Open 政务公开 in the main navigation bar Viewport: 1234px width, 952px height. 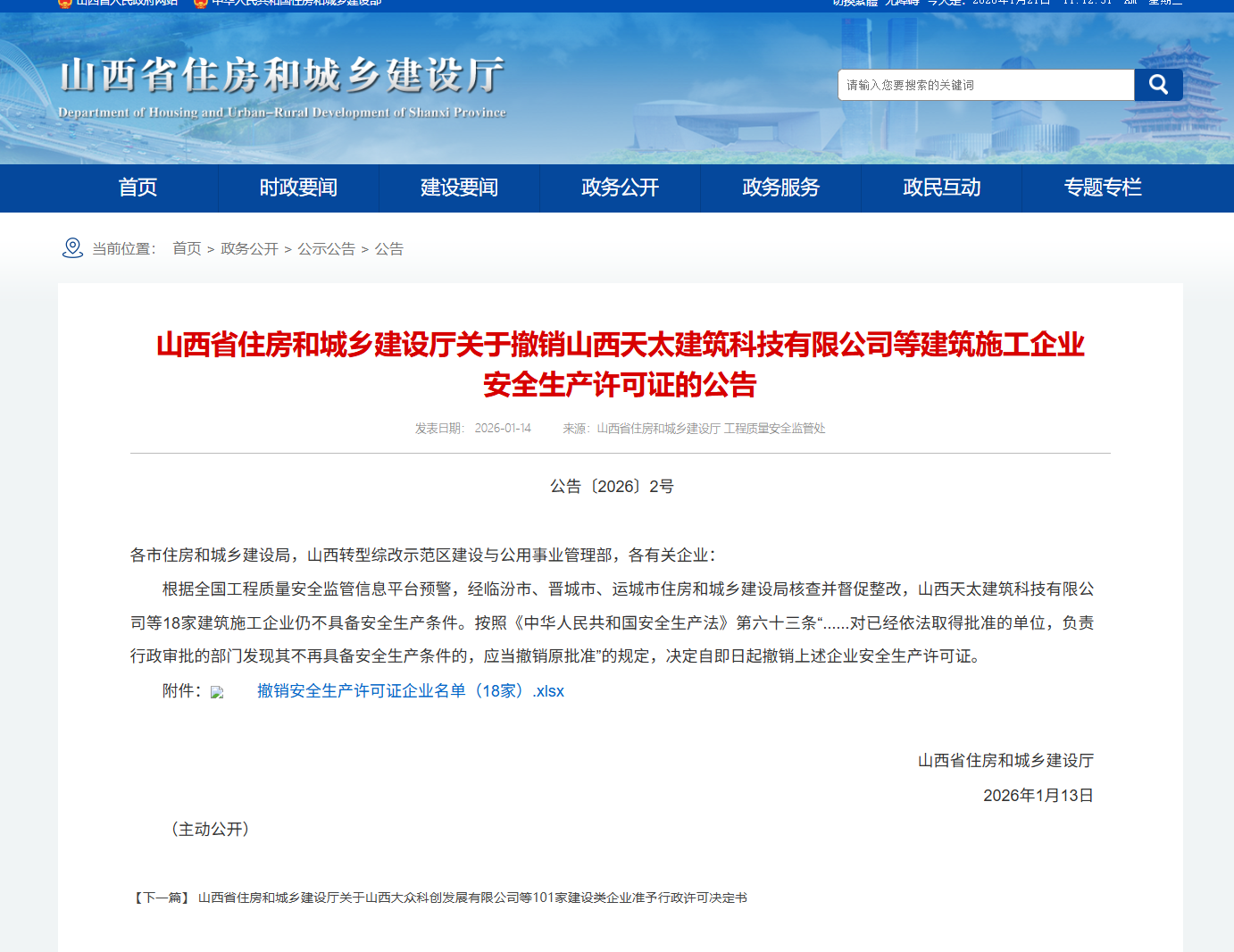coord(620,188)
